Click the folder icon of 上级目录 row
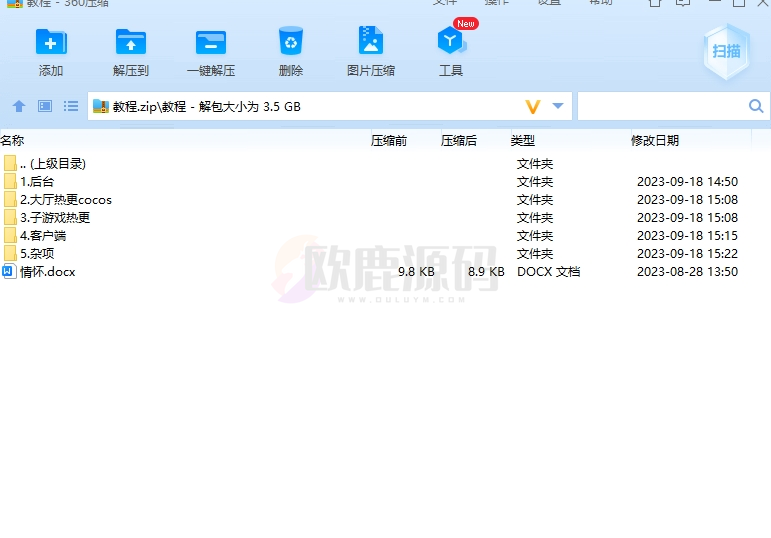 9,163
